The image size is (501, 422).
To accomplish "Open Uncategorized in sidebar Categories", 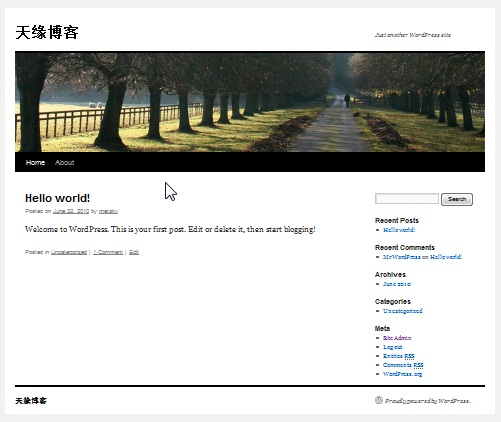I will click(x=403, y=311).
